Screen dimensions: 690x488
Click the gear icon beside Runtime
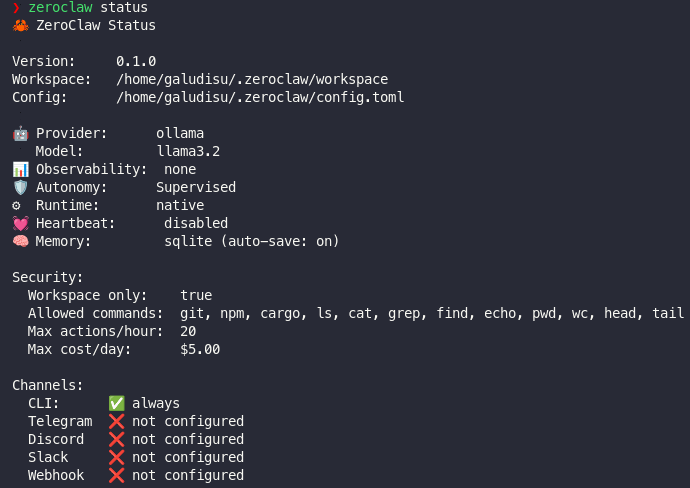tap(17, 205)
